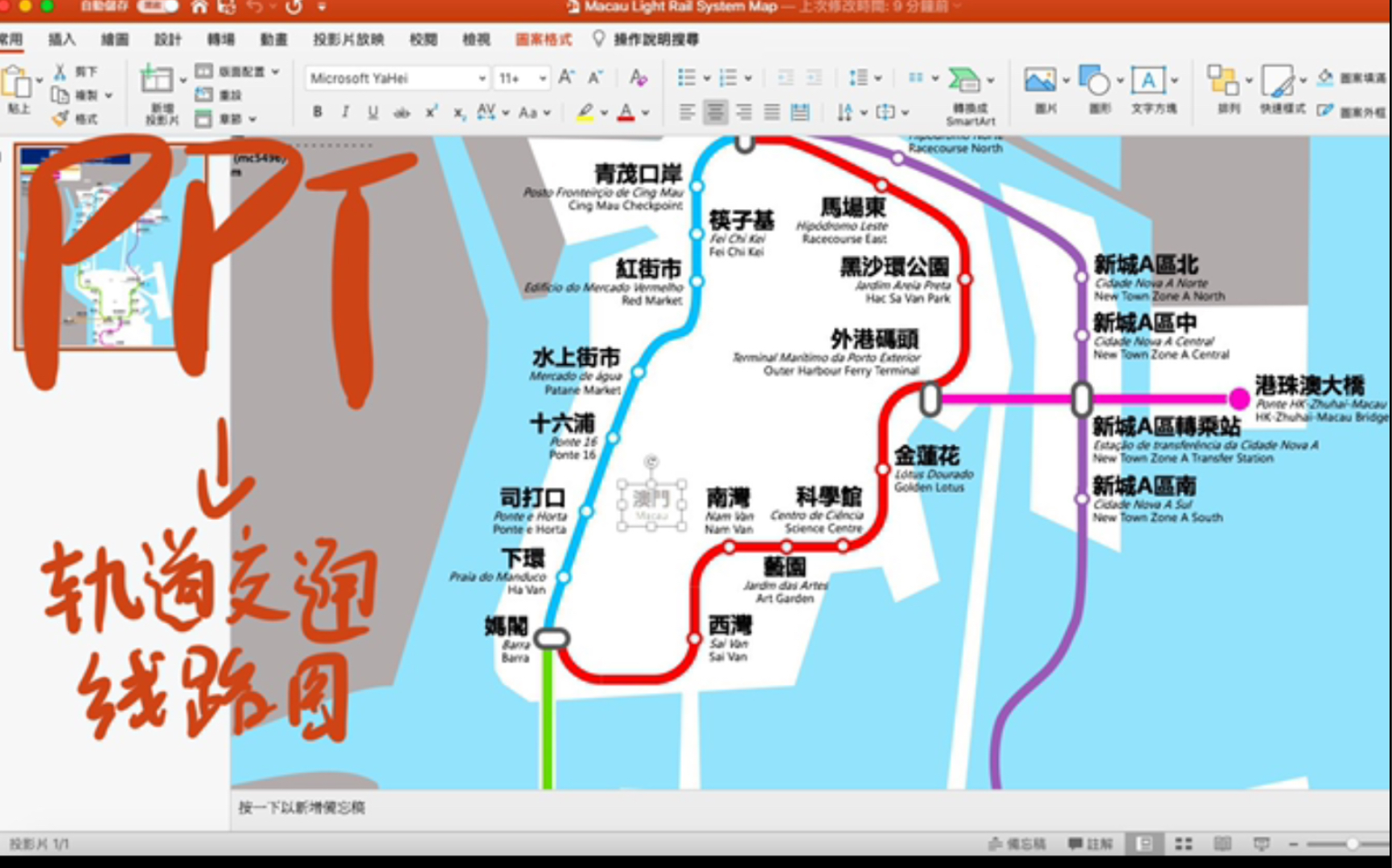This screenshot has height=868, width=1392.
Task: Click the Text Direction icon
Action: (x=844, y=113)
